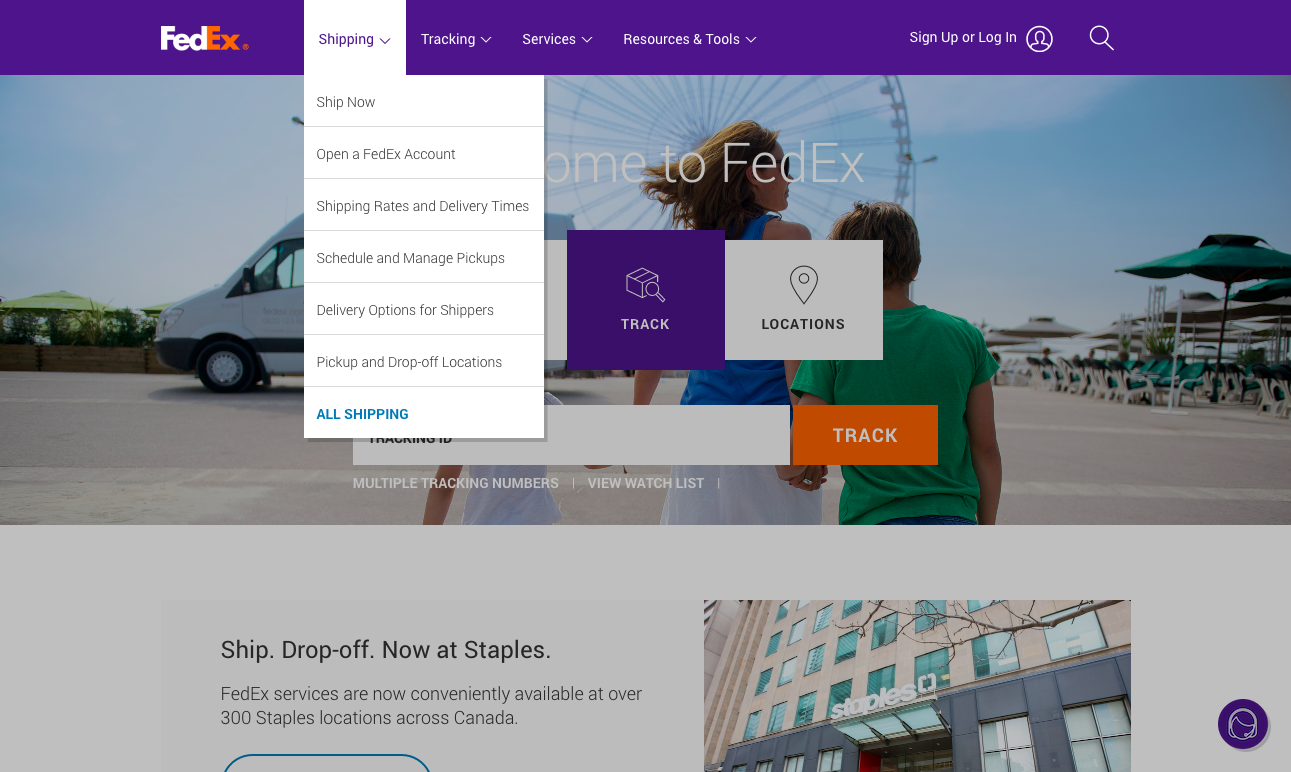This screenshot has width=1291, height=772.
Task: Click the ALL SHIPPING link
Action: [363, 414]
